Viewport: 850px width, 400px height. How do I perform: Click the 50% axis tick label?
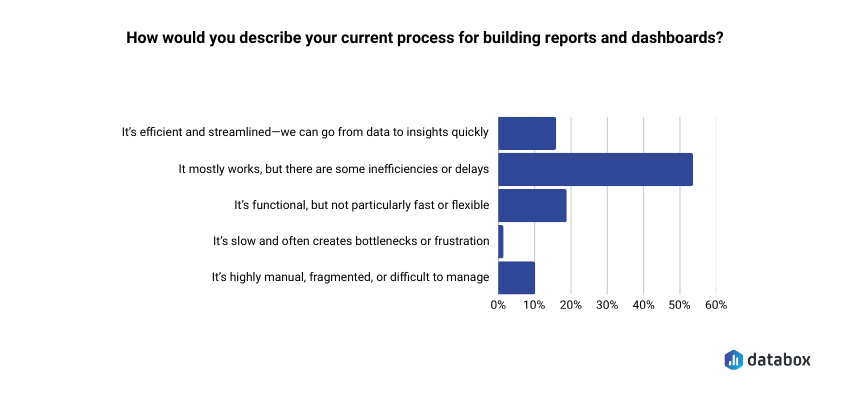click(x=680, y=304)
